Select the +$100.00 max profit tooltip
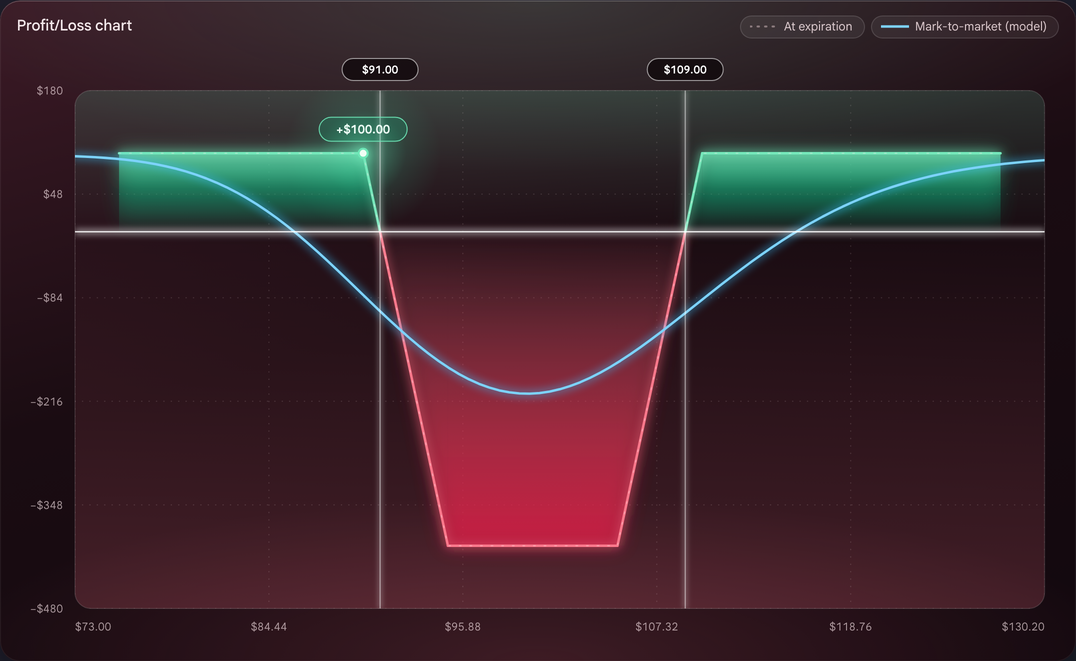Image resolution: width=1076 pixels, height=661 pixels. (x=363, y=129)
